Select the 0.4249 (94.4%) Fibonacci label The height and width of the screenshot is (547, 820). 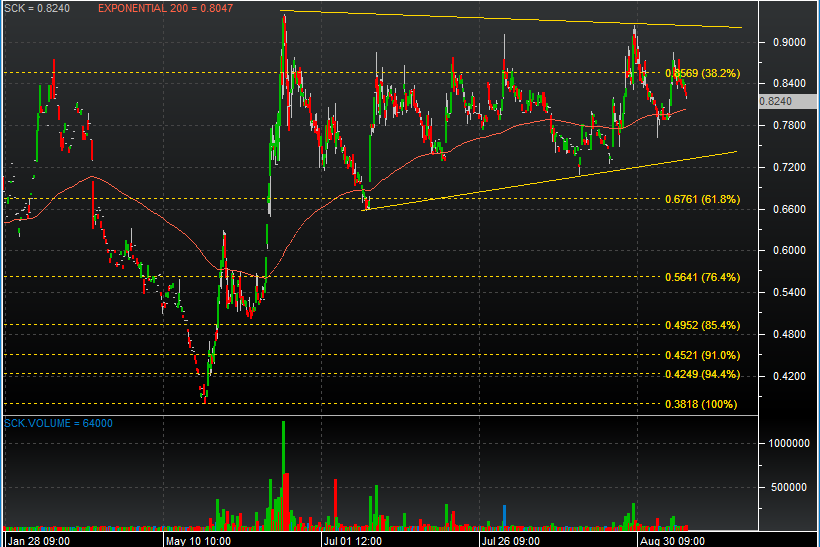tap(702, 374)
